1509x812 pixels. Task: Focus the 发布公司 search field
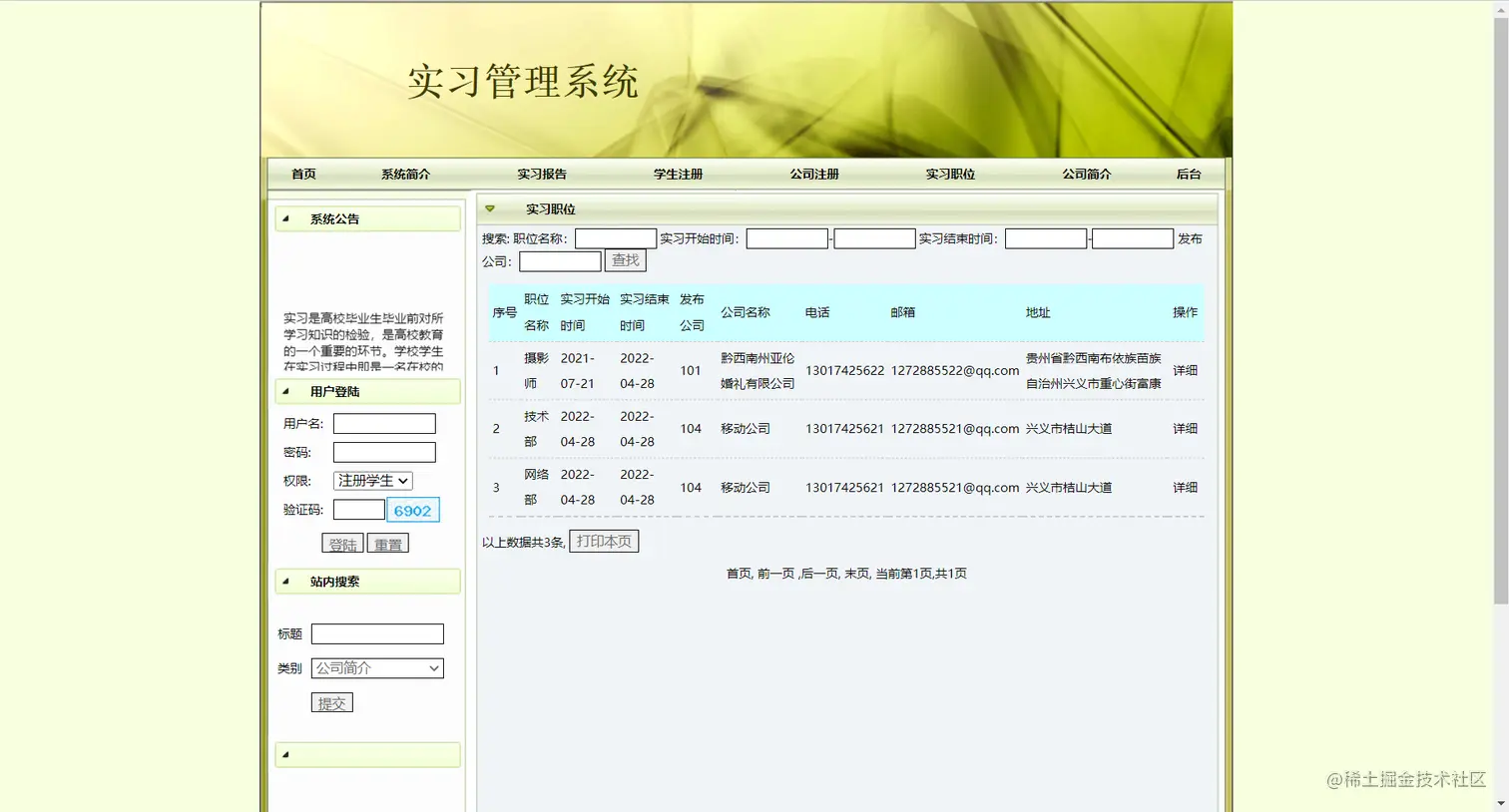560,261
